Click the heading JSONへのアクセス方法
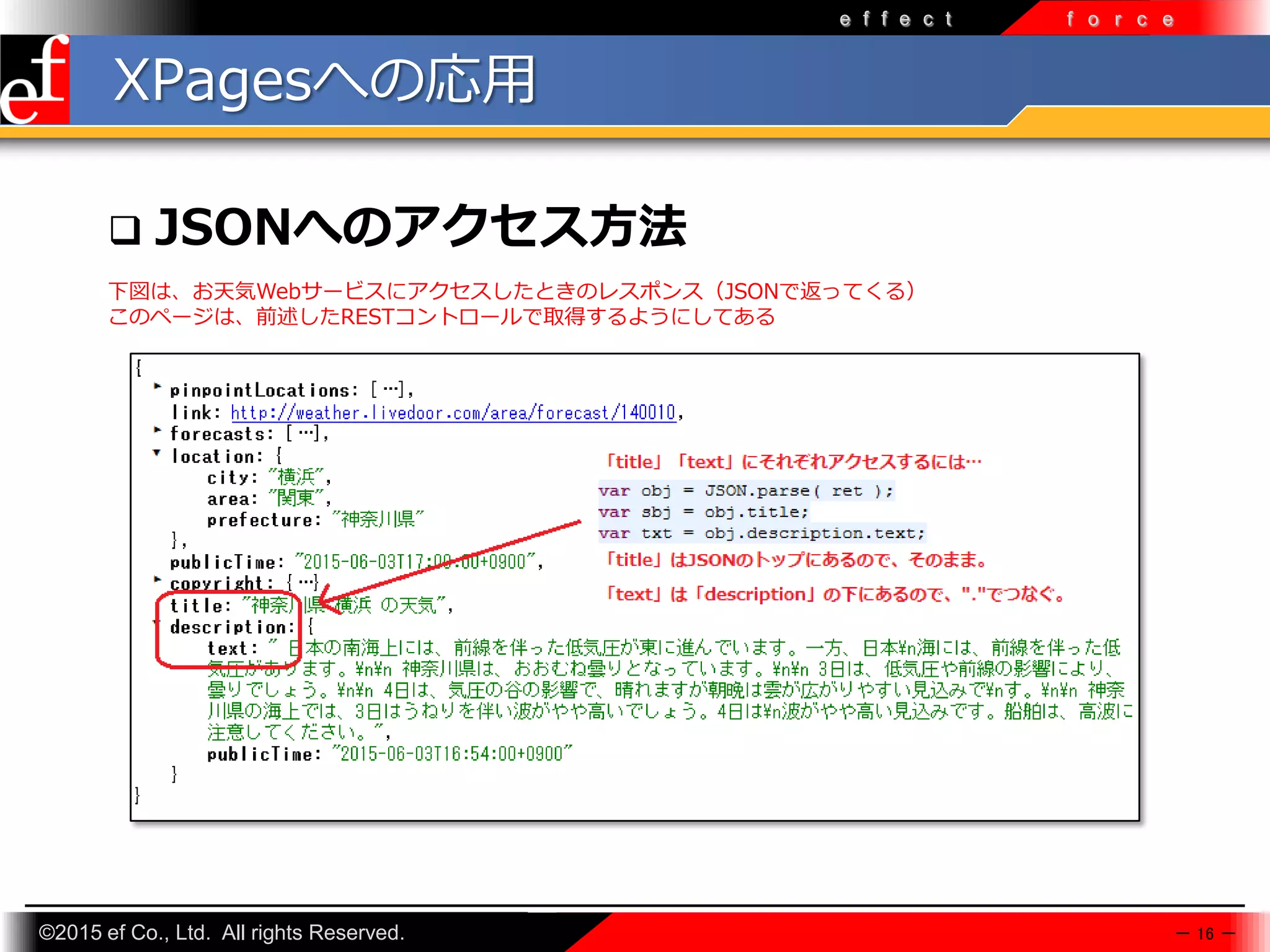Viewport: 1270px width, 952px height. (420, 227)
